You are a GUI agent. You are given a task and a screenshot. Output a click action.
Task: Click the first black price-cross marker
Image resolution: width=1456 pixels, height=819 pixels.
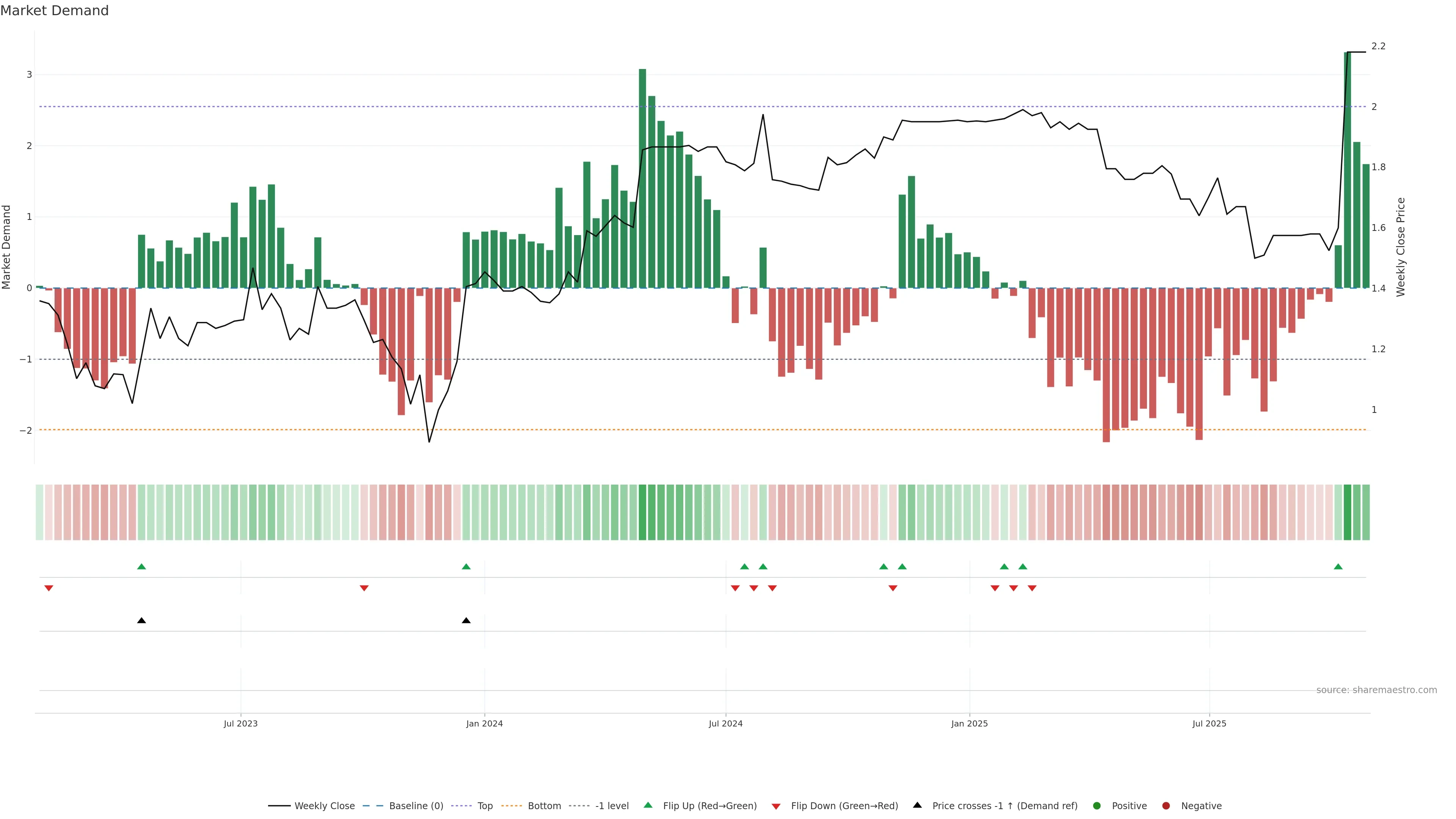coord(141,621)
